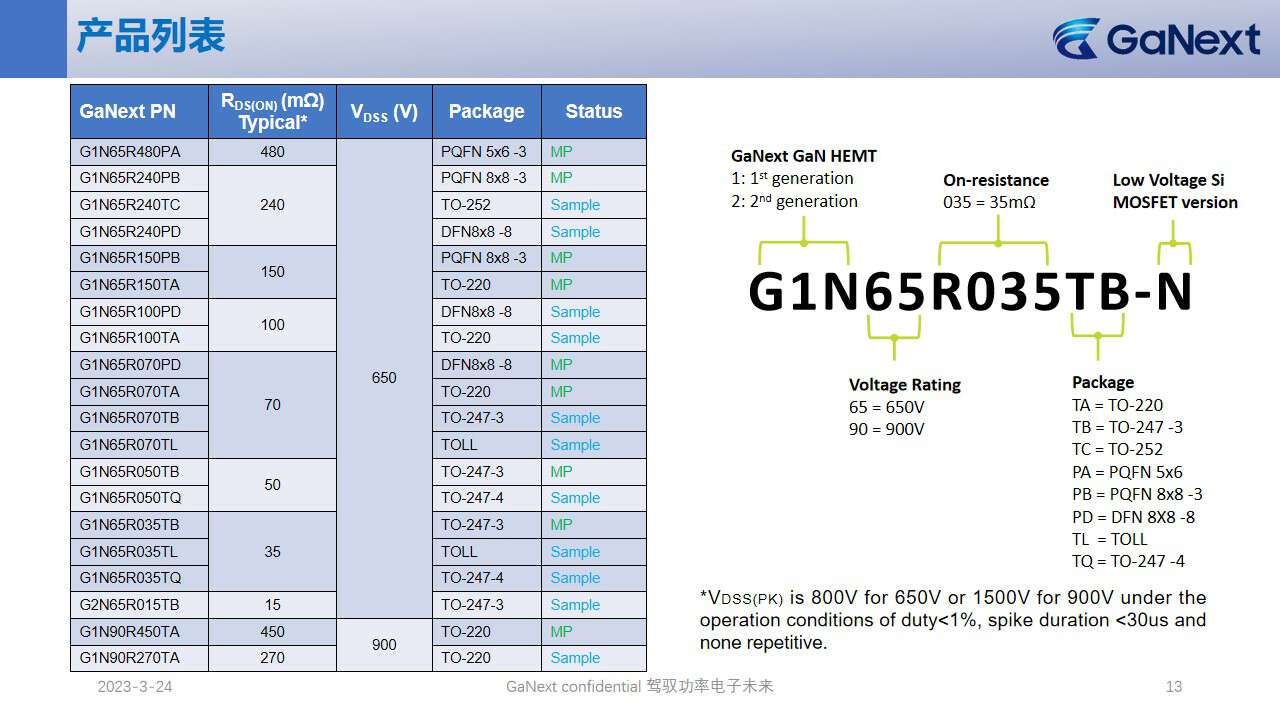Select the G1N90R450TA table row name

click(130, 632)
